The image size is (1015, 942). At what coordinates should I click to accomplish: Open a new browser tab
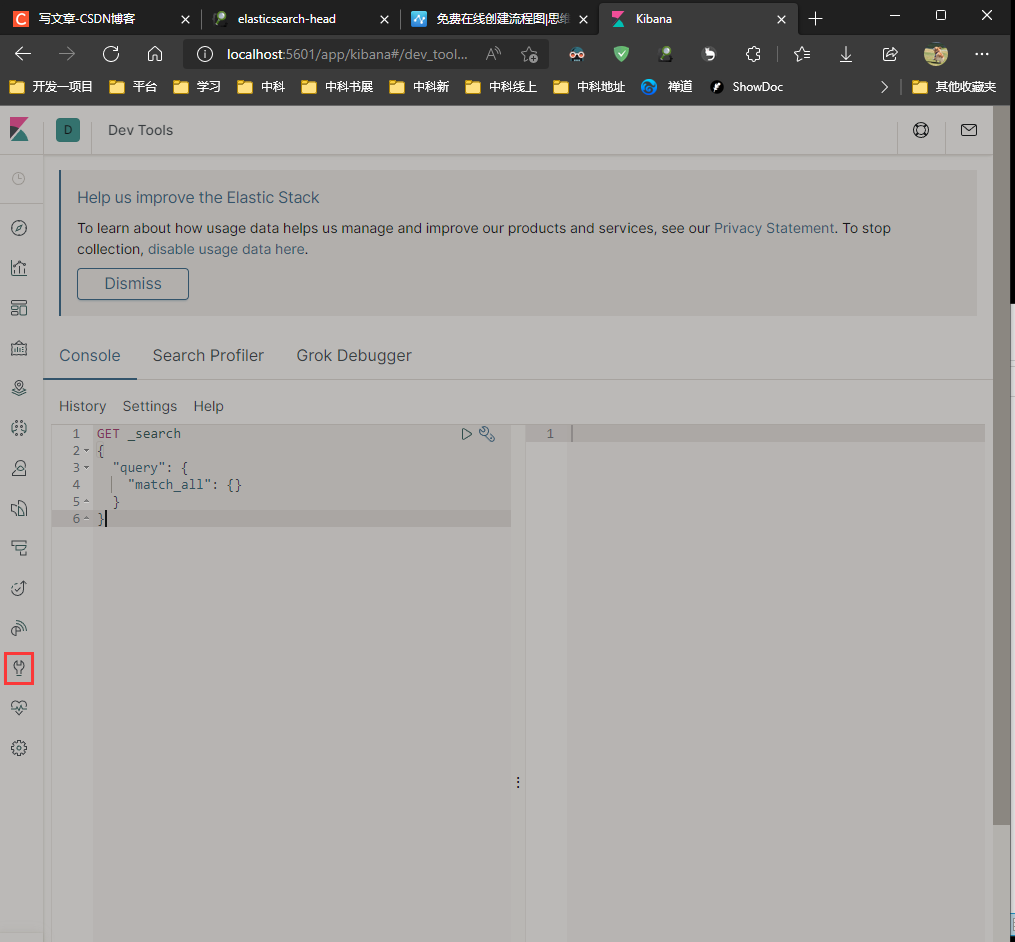point(815,19)
